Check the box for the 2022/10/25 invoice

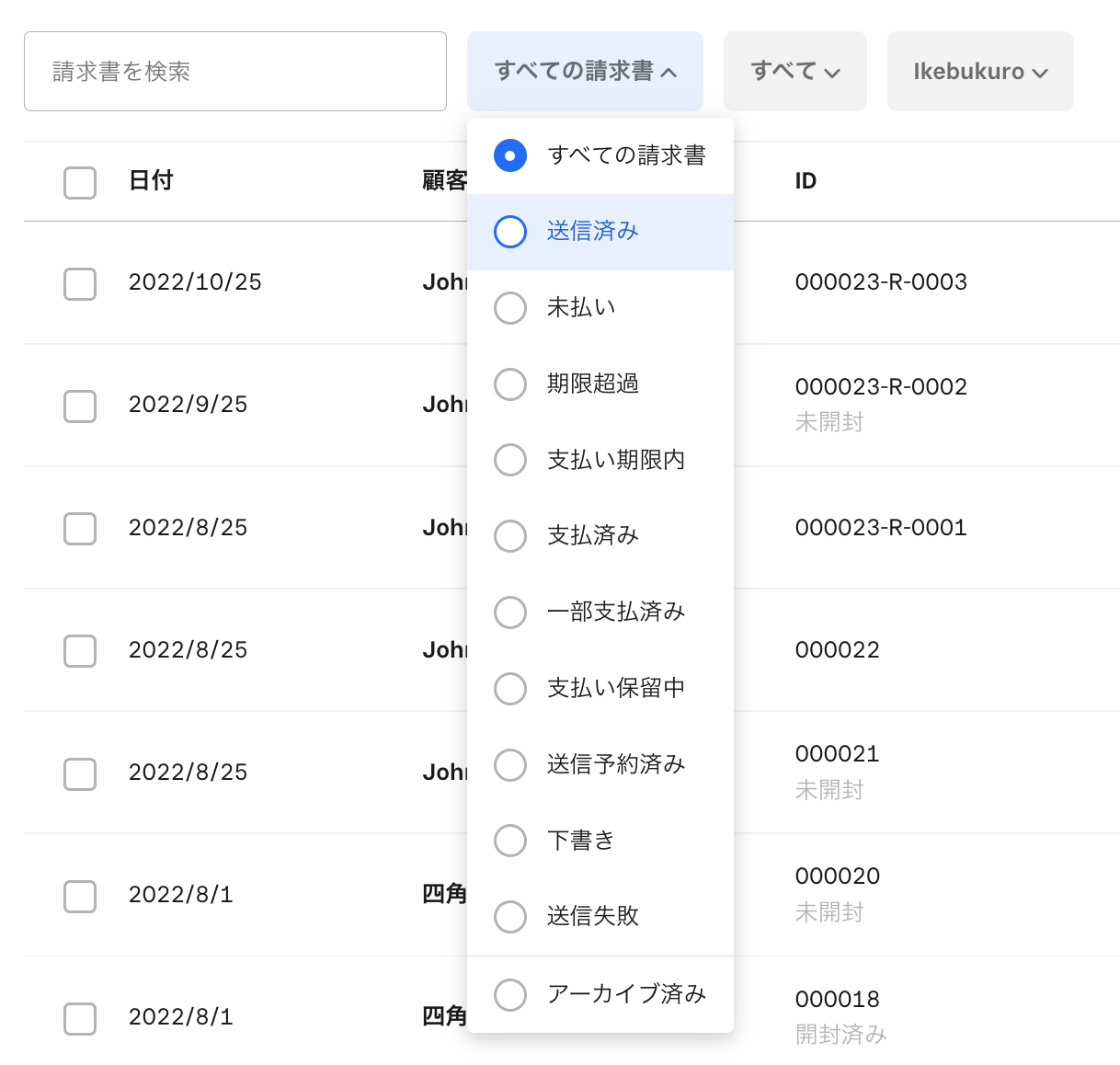pyautogui.click(x=80, y=283)
